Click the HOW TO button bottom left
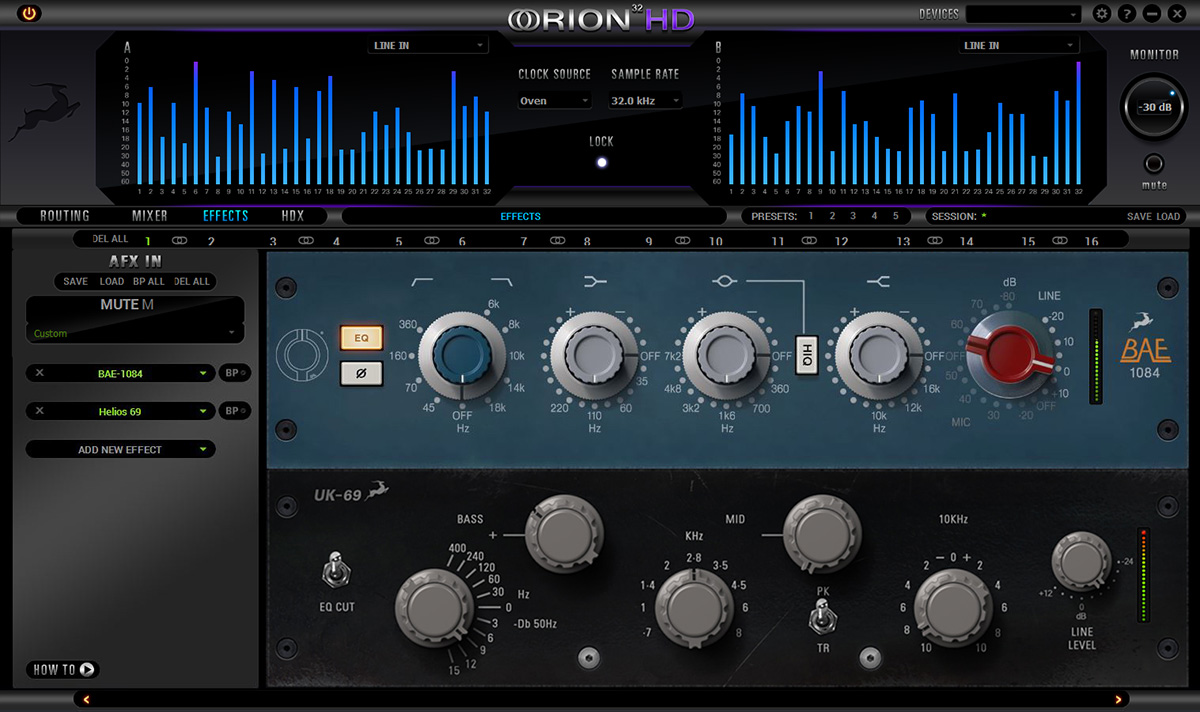The image size is (1200, 712). pos(61,670)
